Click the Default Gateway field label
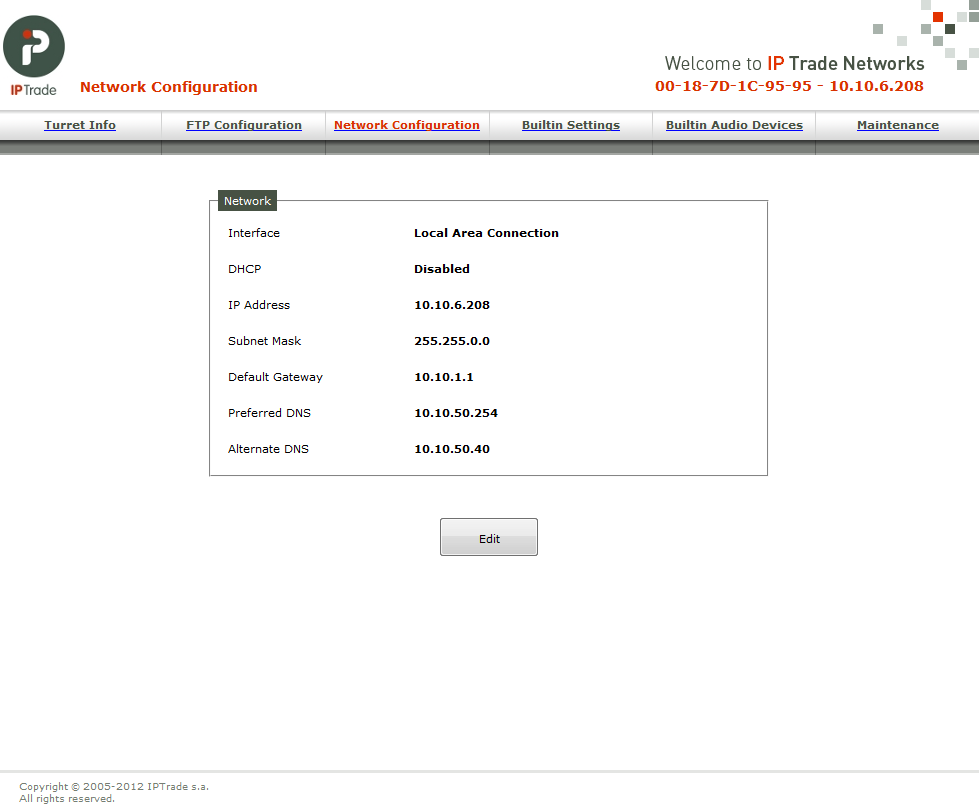Screen dimensions: 979x807 275,377
